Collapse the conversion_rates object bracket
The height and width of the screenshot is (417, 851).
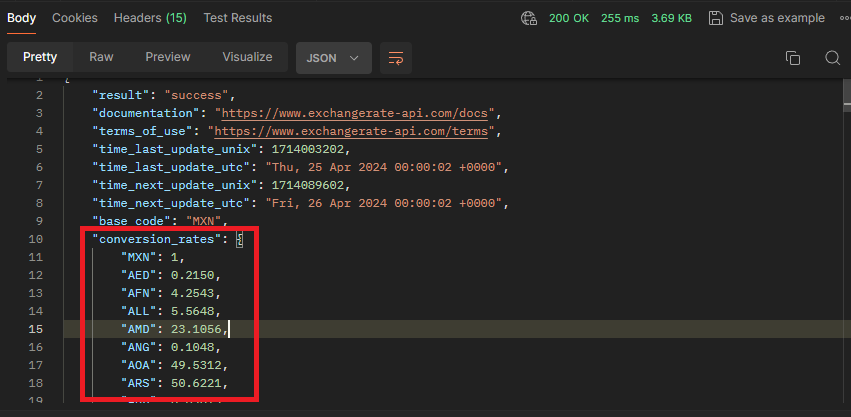tap(239, 239)
